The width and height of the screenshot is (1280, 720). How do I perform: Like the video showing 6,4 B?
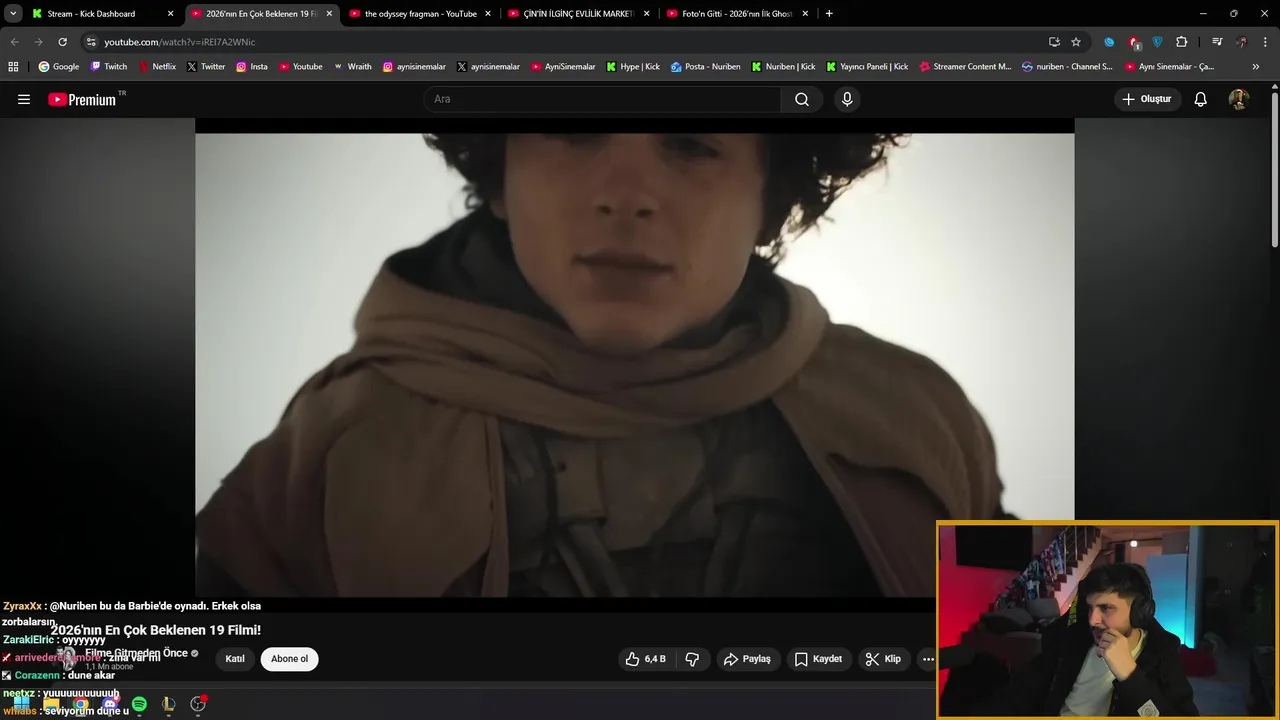pos(645,659)
